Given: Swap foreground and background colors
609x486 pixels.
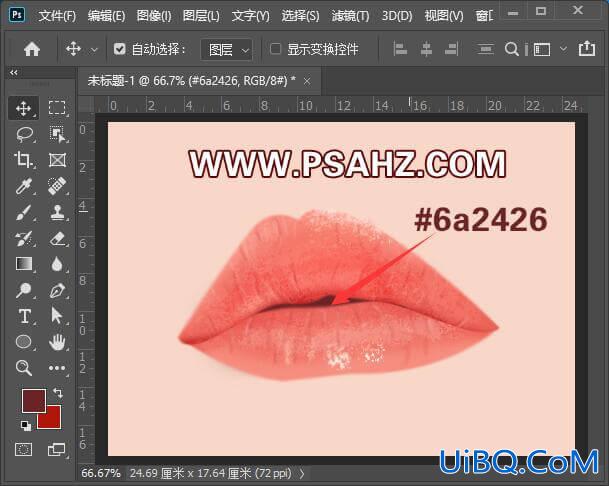Looking at the screenshot, I should [x=58, y=393].
